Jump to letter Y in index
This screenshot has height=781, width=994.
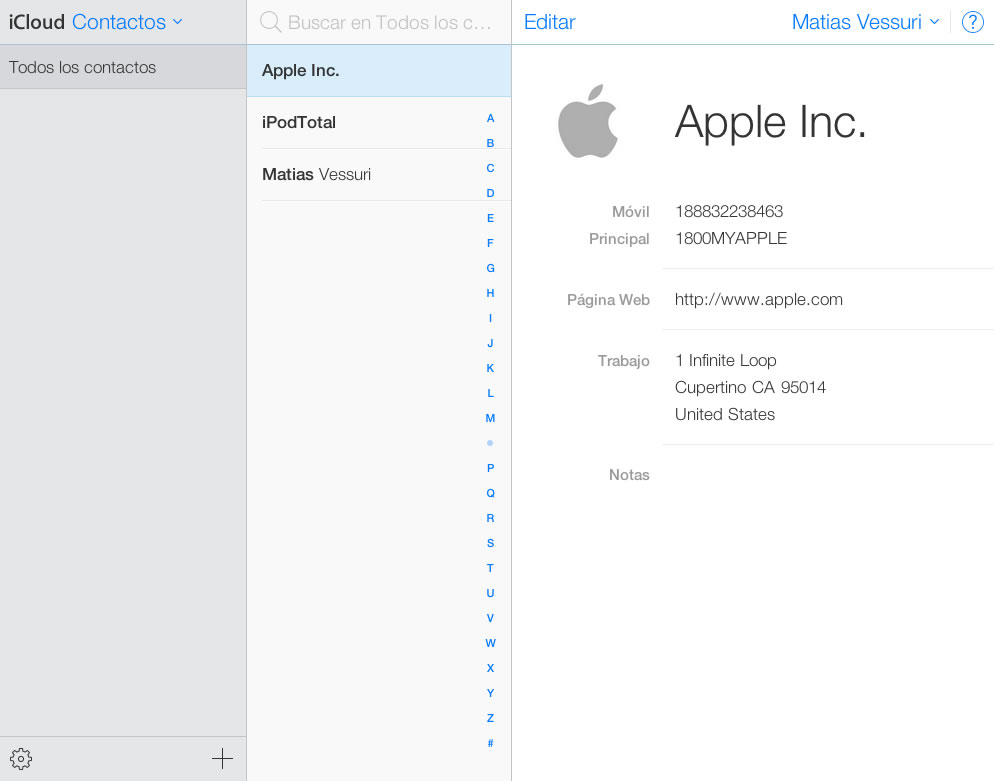click(490, 693)
